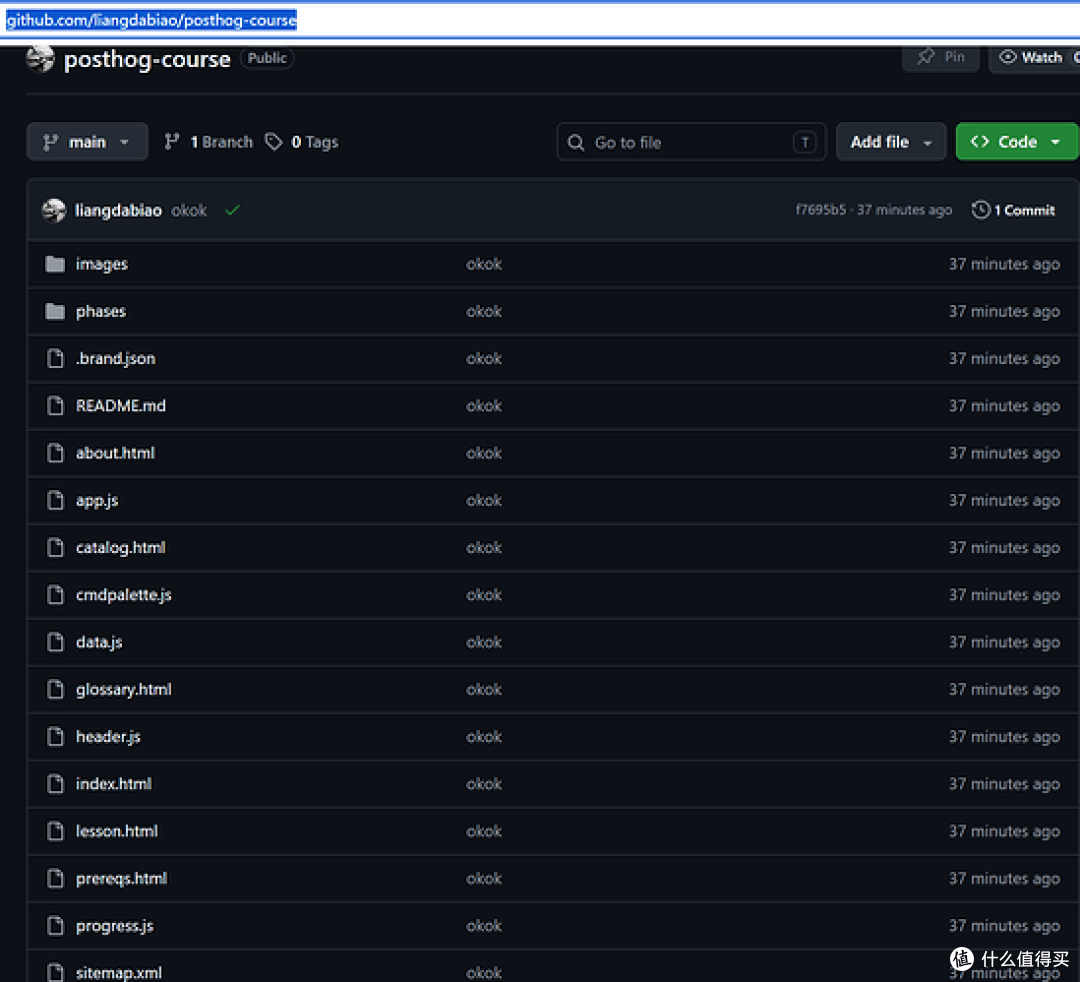The height and width of the screenshot is (982, 1080).
Task: Click the file icon beside glossary.html
Action: coord(55,689)
